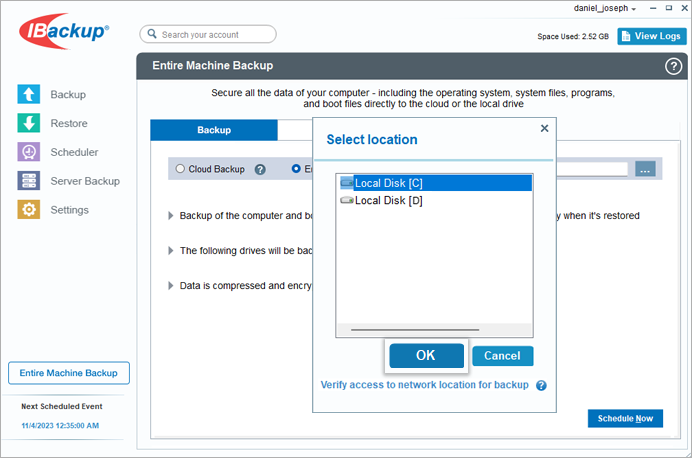692x458 pixels.
Task: Click the Search your account field
Action: coord(208,34)
